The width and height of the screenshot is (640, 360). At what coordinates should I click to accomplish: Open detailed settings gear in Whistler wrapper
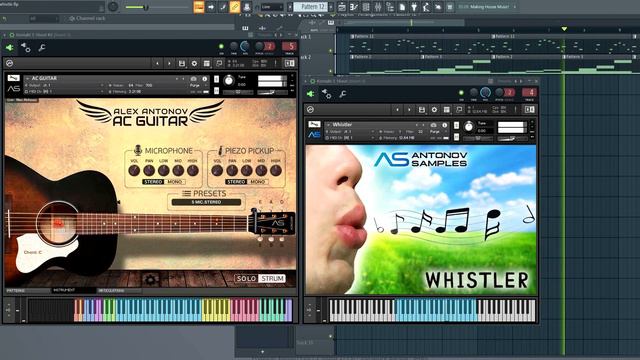coord(327,94)
